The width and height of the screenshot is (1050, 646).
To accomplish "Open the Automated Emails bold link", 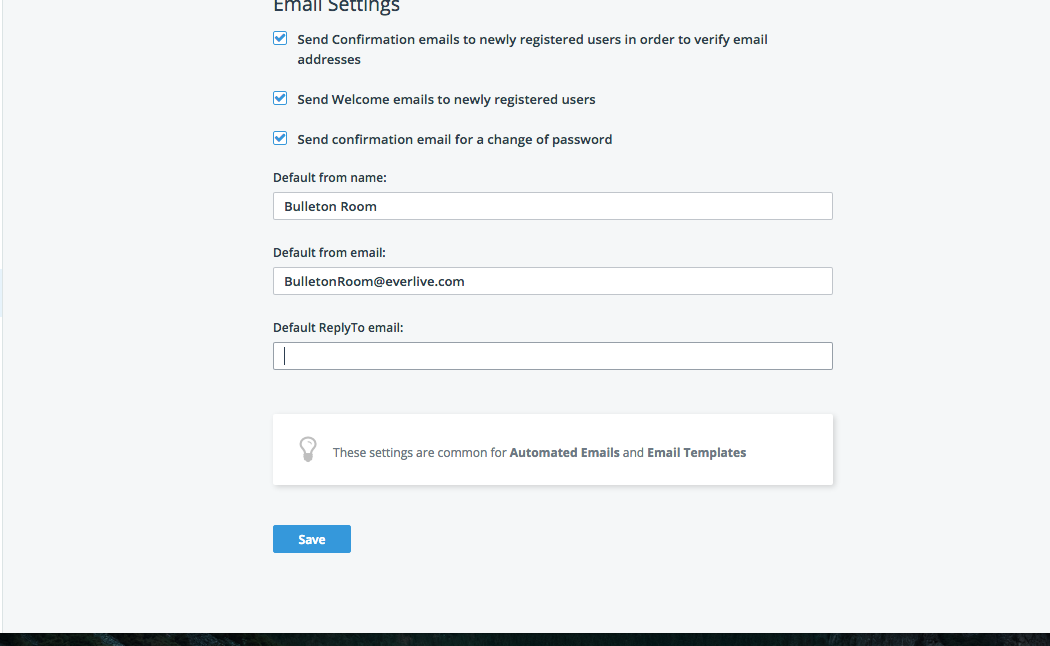I will 564,453.
